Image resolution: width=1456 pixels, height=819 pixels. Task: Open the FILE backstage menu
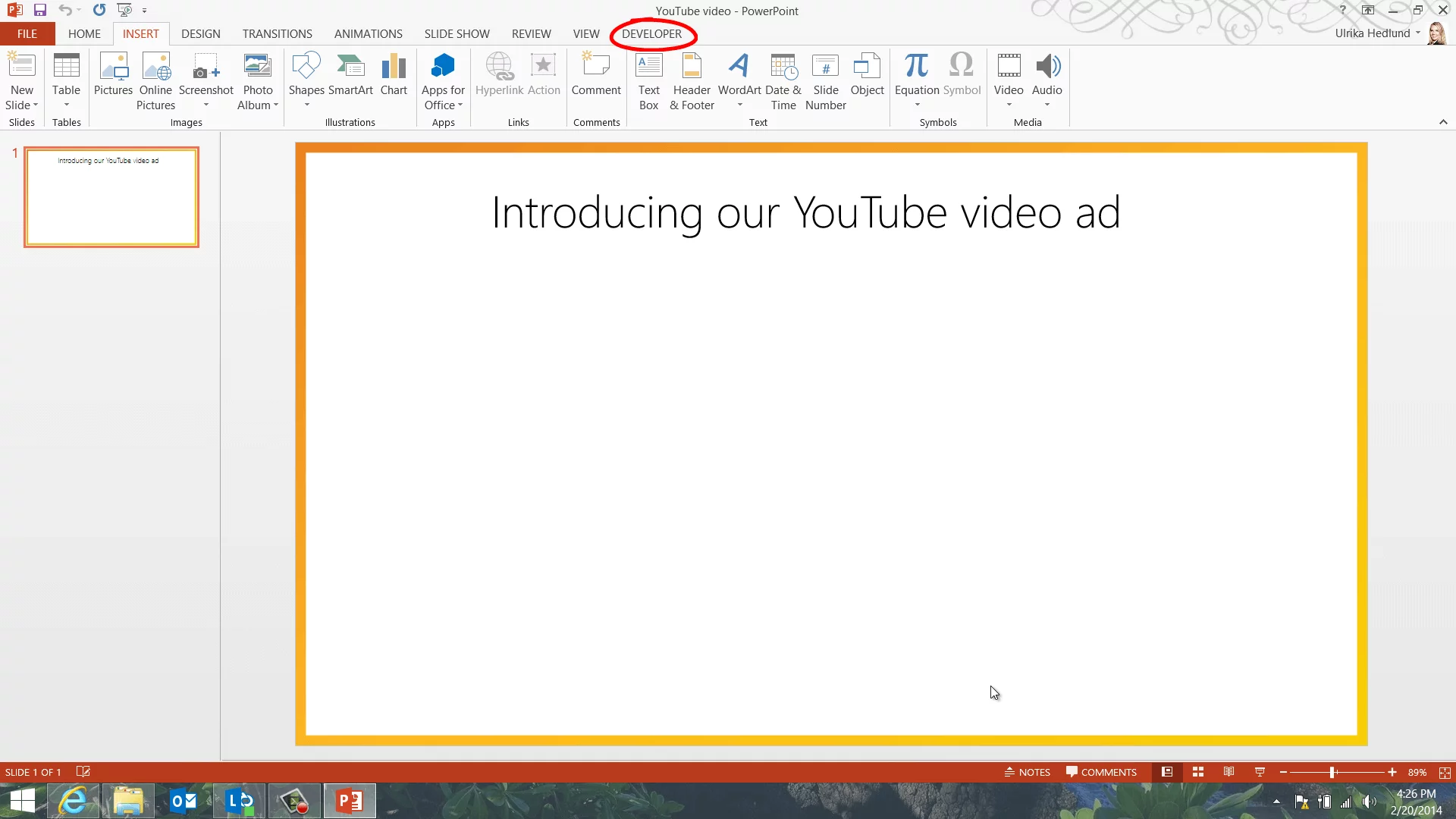coord(27,34)
